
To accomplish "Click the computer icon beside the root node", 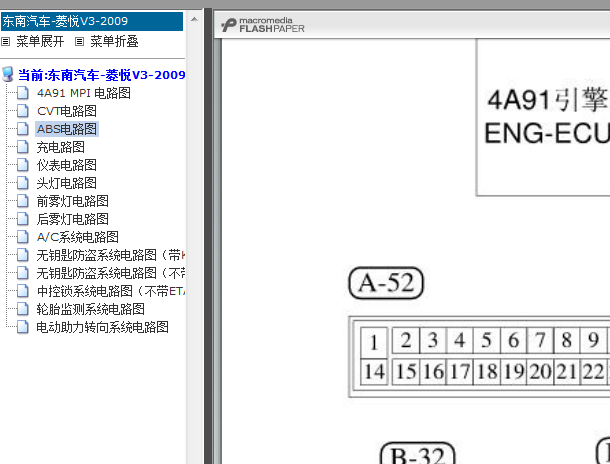I will click(x=8, y=74).
